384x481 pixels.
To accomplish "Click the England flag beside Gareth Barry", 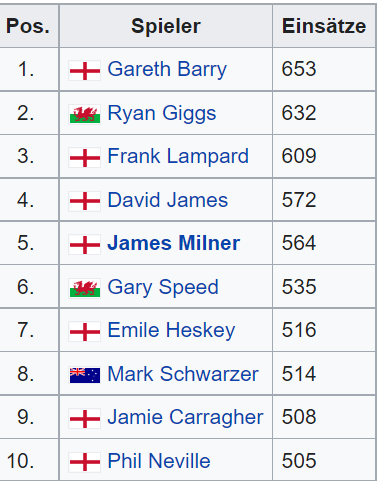I will point(85,71).
